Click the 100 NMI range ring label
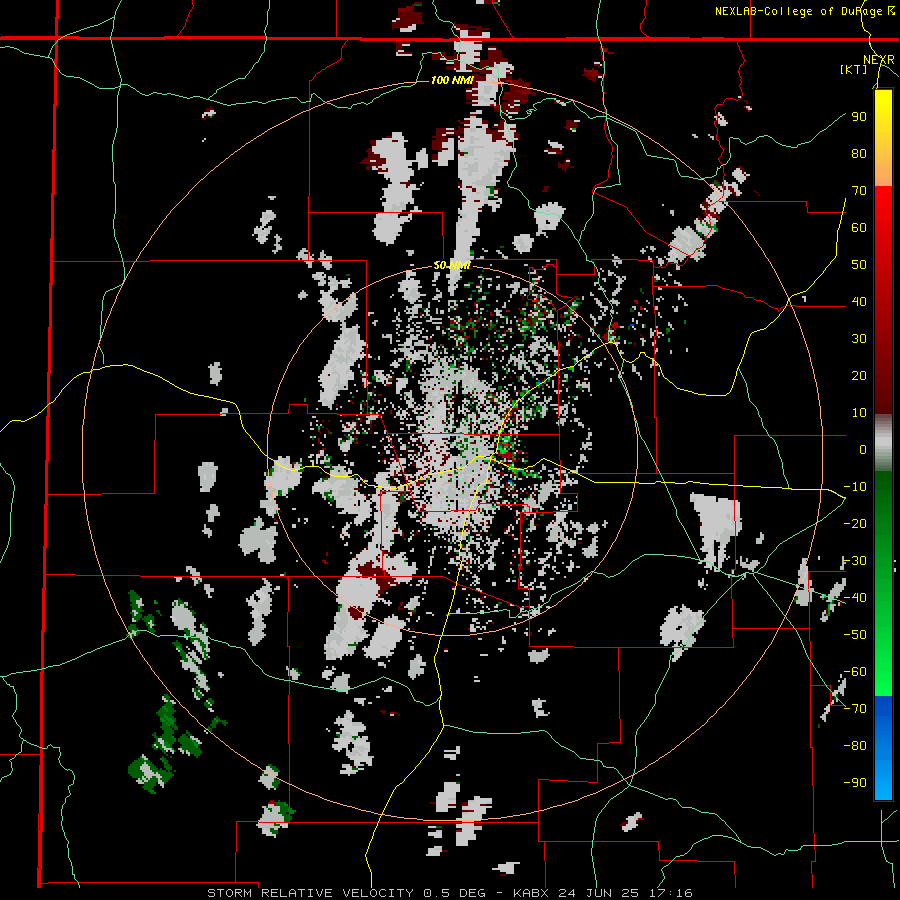Viewport: 900px width, 900px height. [452, 80]
